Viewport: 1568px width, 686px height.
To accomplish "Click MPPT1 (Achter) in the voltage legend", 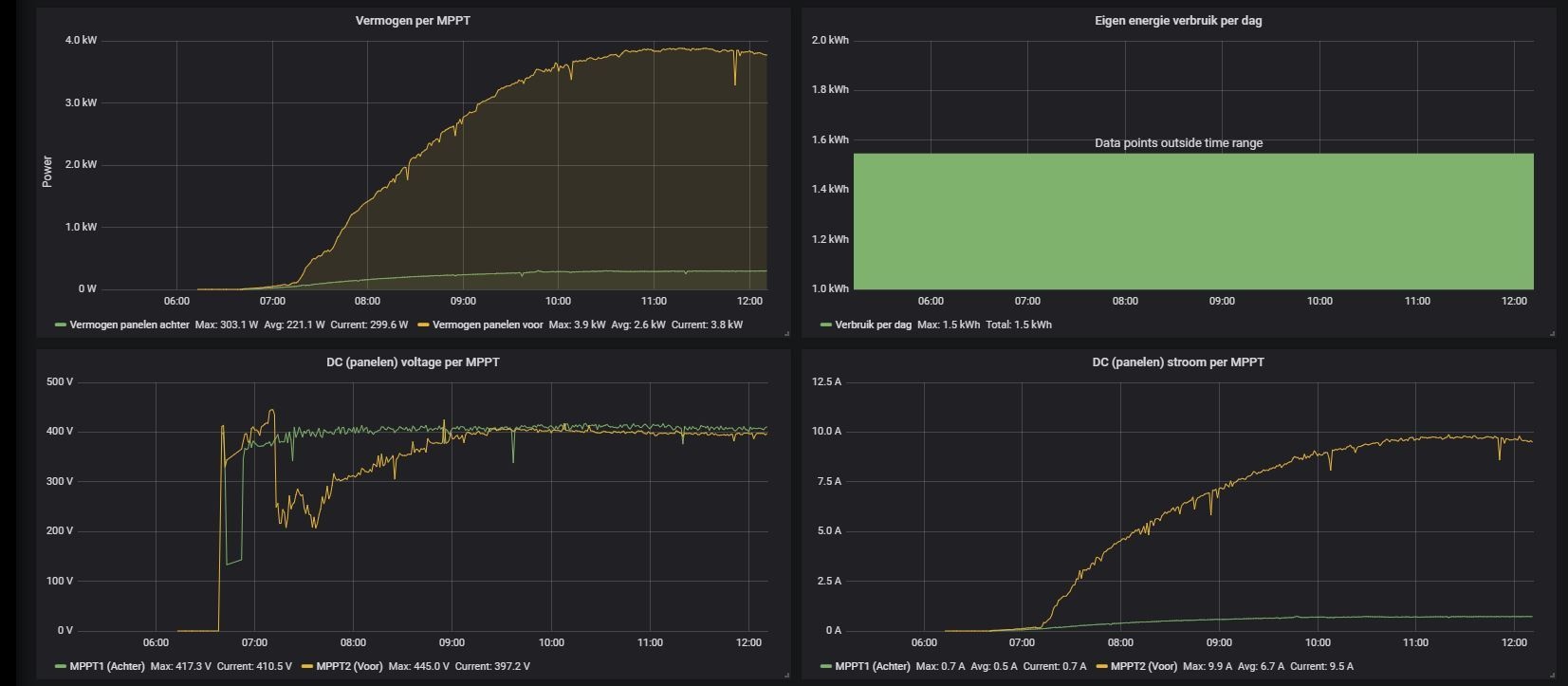I will coord(107,666).
